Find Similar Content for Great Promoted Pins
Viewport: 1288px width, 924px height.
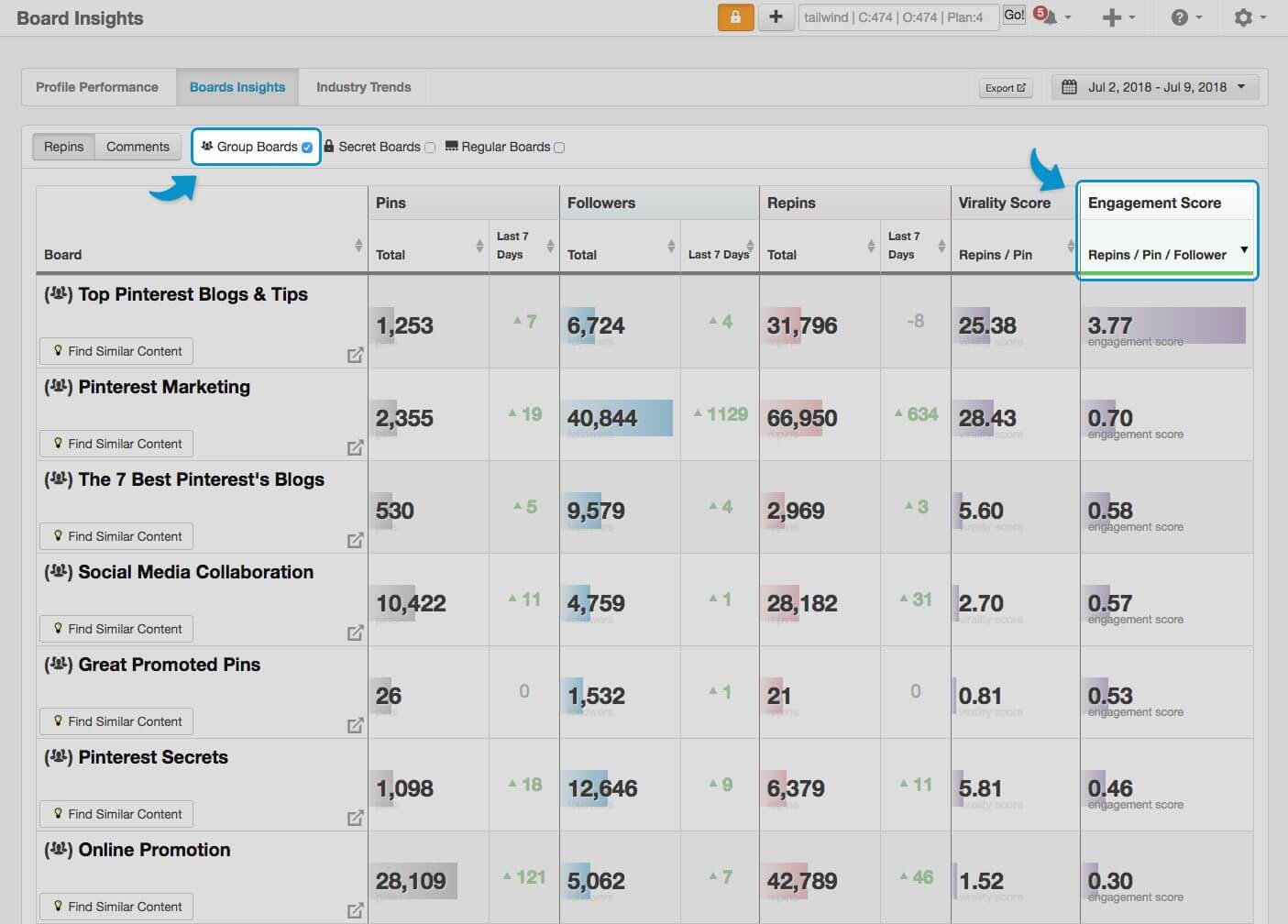tap(116, 721)
